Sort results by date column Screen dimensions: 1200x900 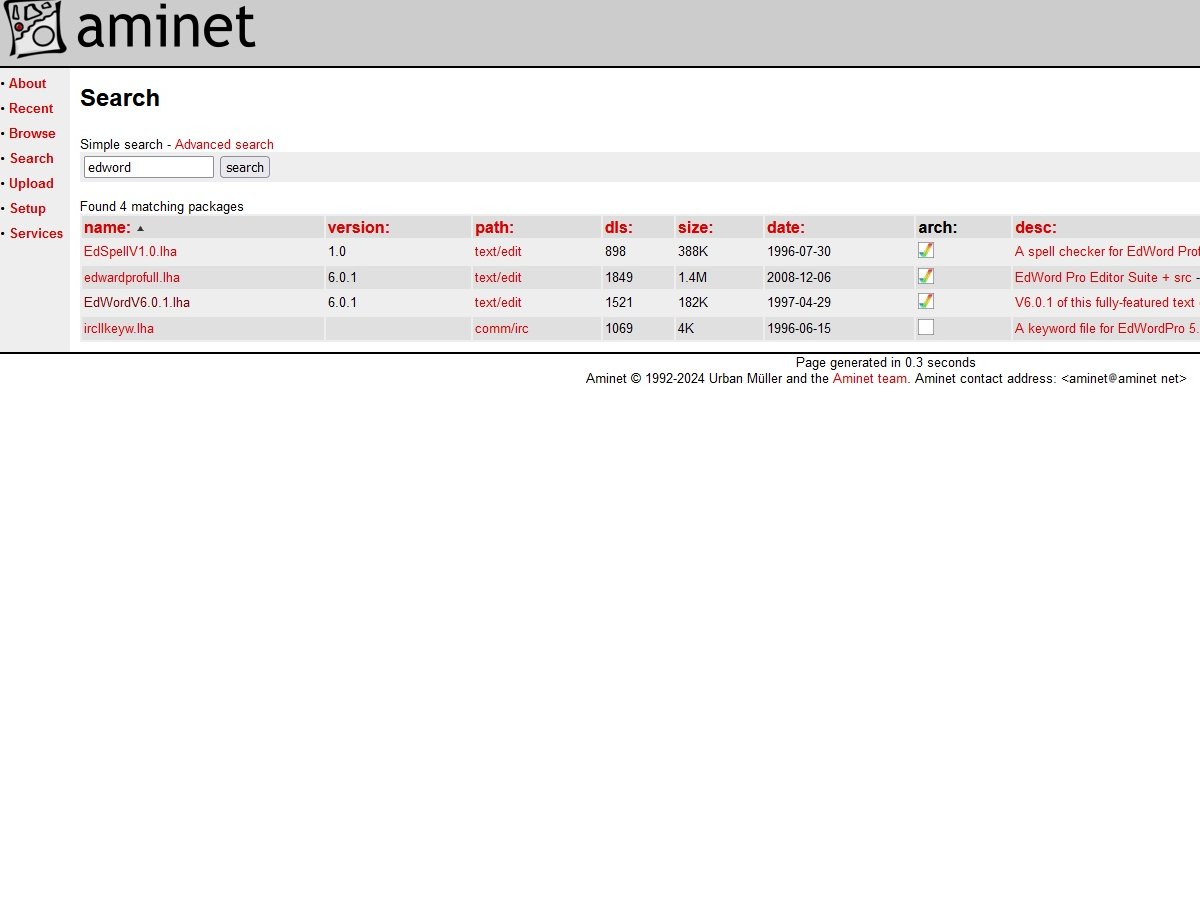pyautogui.click(x=785, y=227)
